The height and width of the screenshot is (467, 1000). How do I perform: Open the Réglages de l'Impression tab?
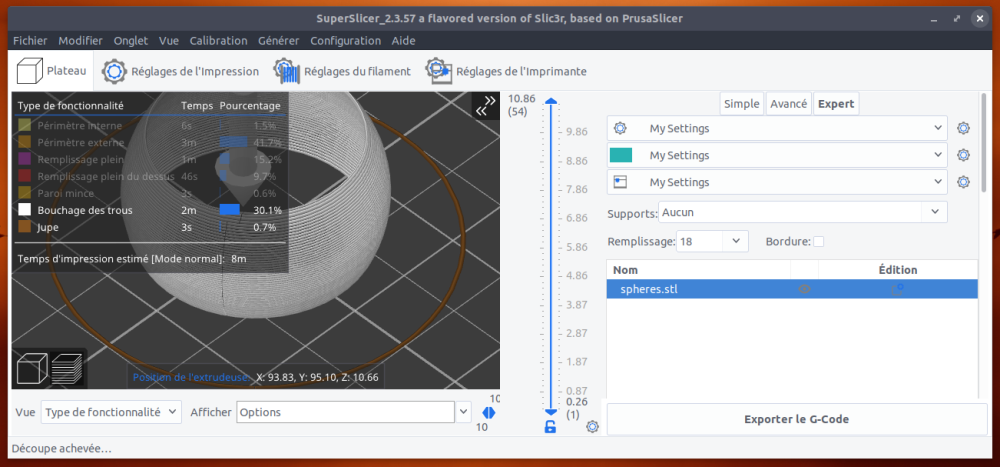tap(181, 71)
